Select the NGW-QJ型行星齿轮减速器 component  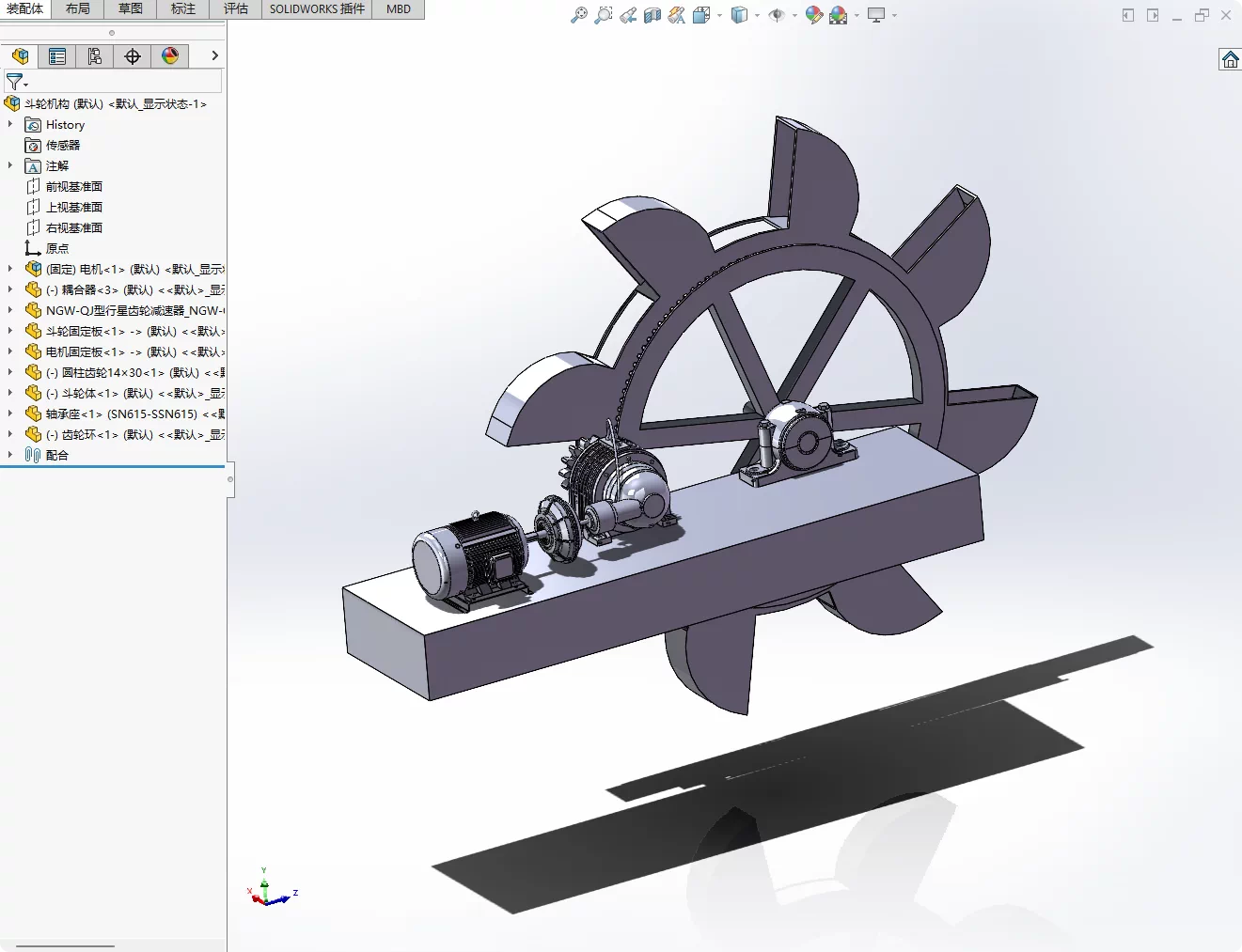(x=125, y=311)
